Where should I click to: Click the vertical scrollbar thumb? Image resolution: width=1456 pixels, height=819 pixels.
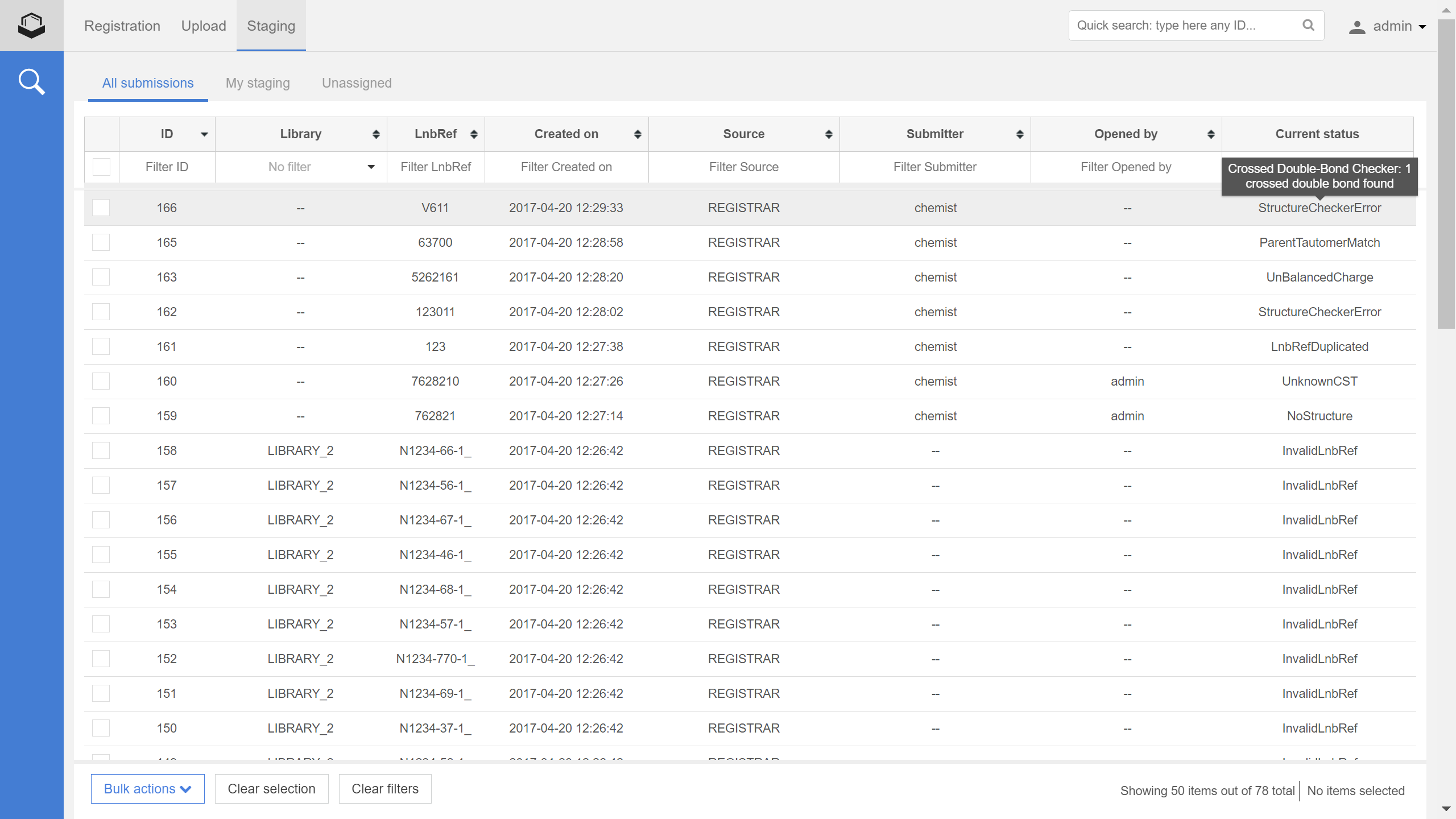click(1446, 173)
